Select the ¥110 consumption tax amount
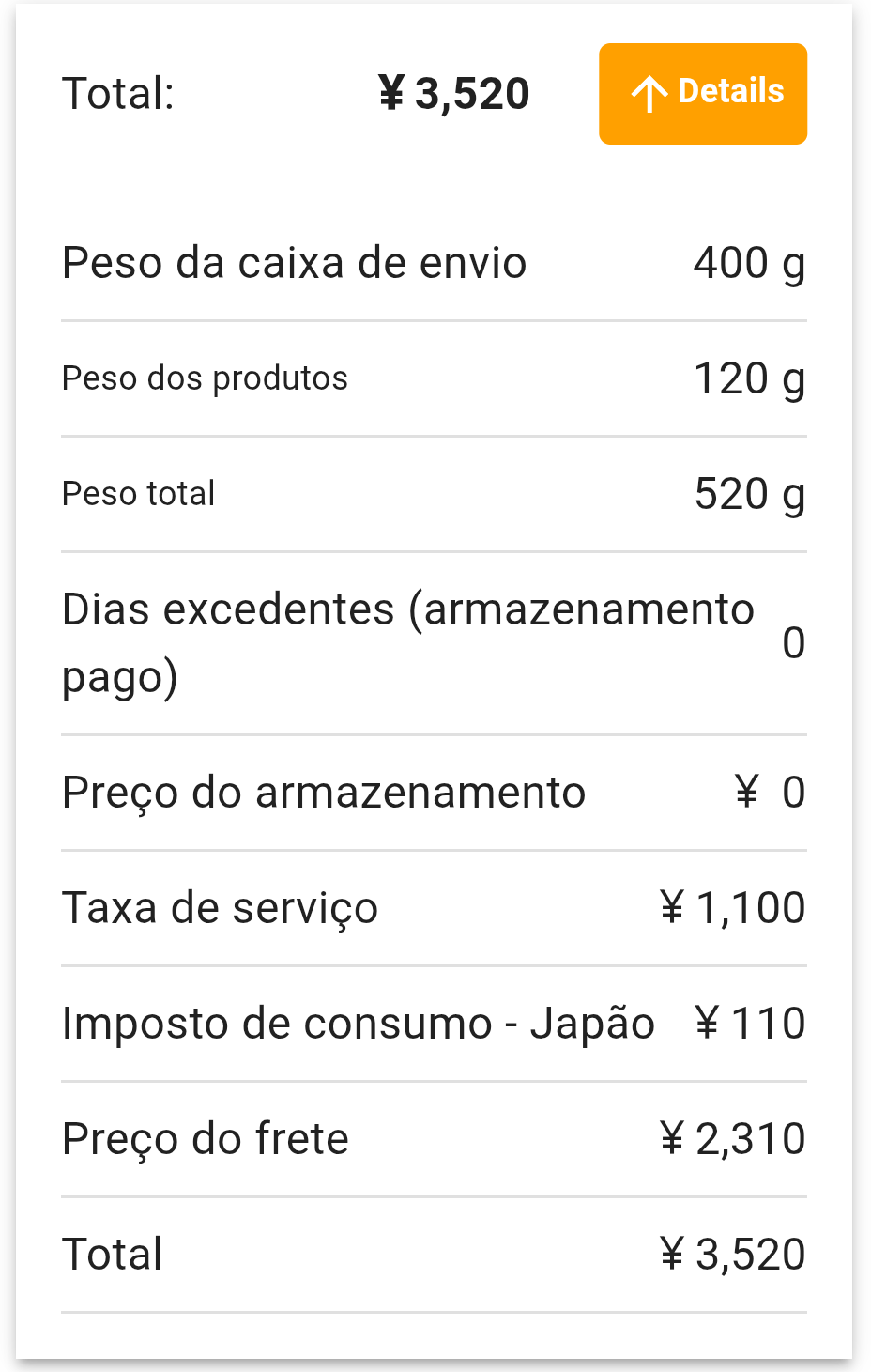 click(x=750, y=1024)
